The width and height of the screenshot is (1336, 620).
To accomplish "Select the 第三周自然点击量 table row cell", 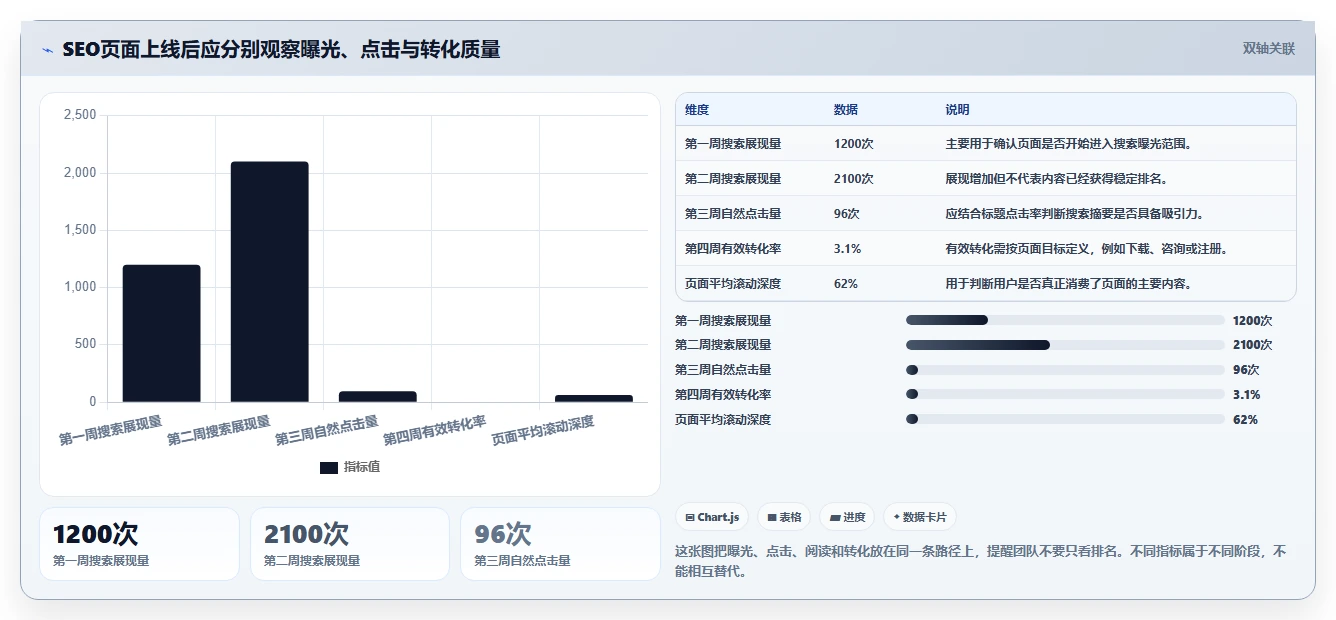I will click(733, 214).
